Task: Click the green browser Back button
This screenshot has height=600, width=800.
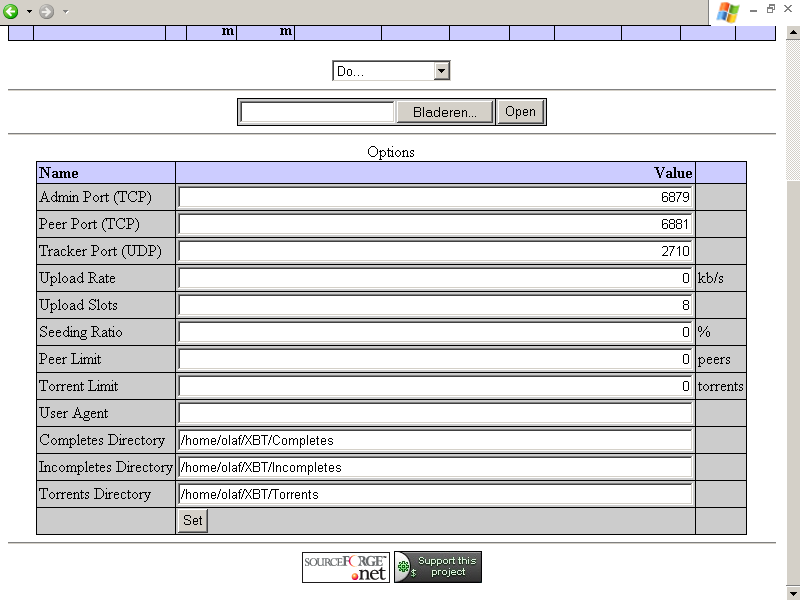Action: [11, 11]
